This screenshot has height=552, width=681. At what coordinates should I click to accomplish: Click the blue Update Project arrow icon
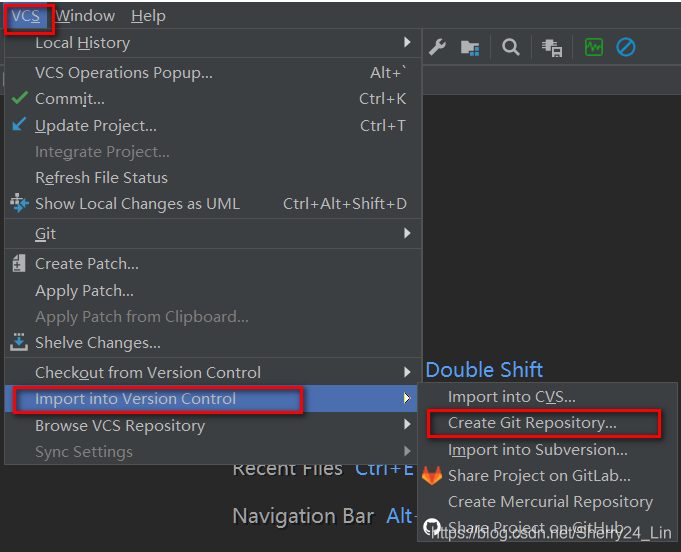(19, 125)
